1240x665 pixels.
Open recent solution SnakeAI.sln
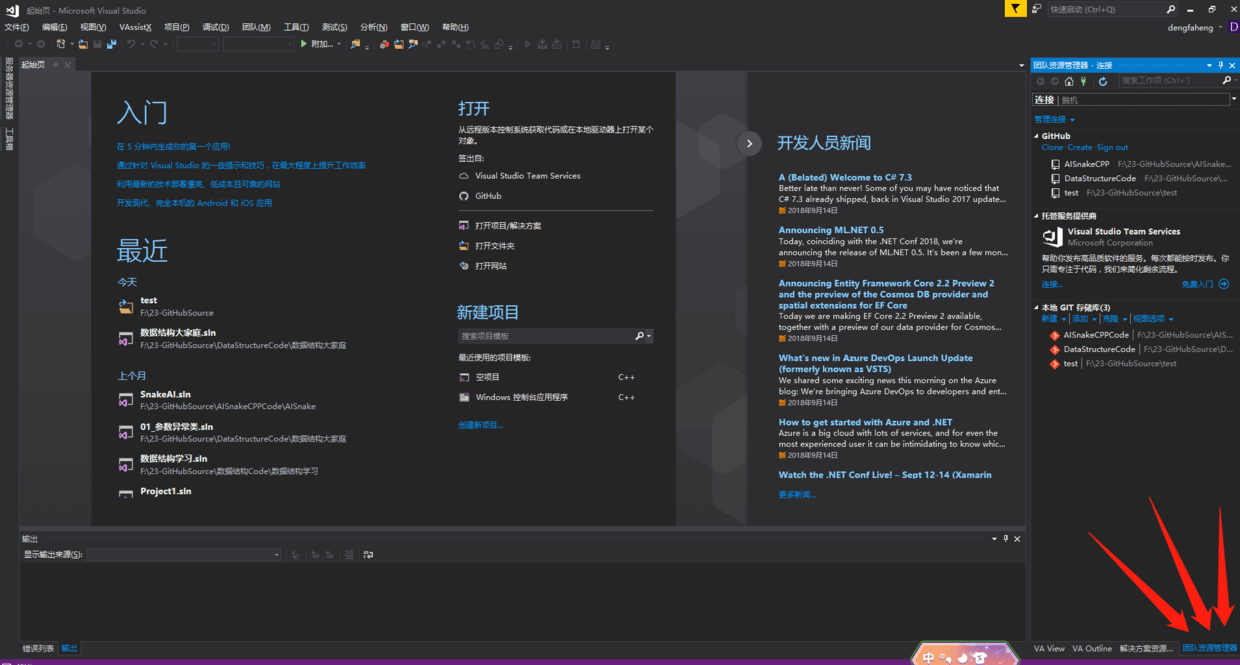tap(165, 394)
